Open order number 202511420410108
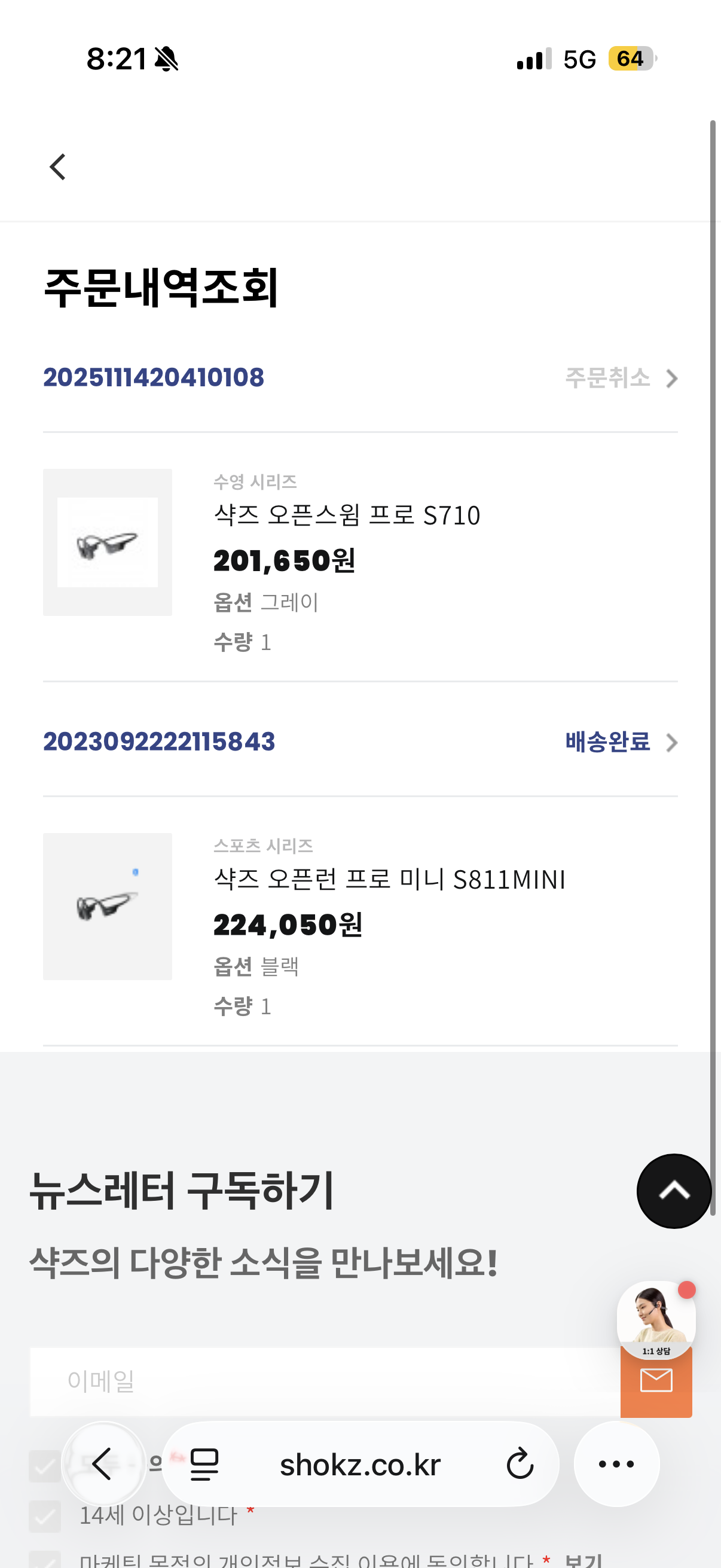Viewport: 721px width, 1568px height. point(153,377)
